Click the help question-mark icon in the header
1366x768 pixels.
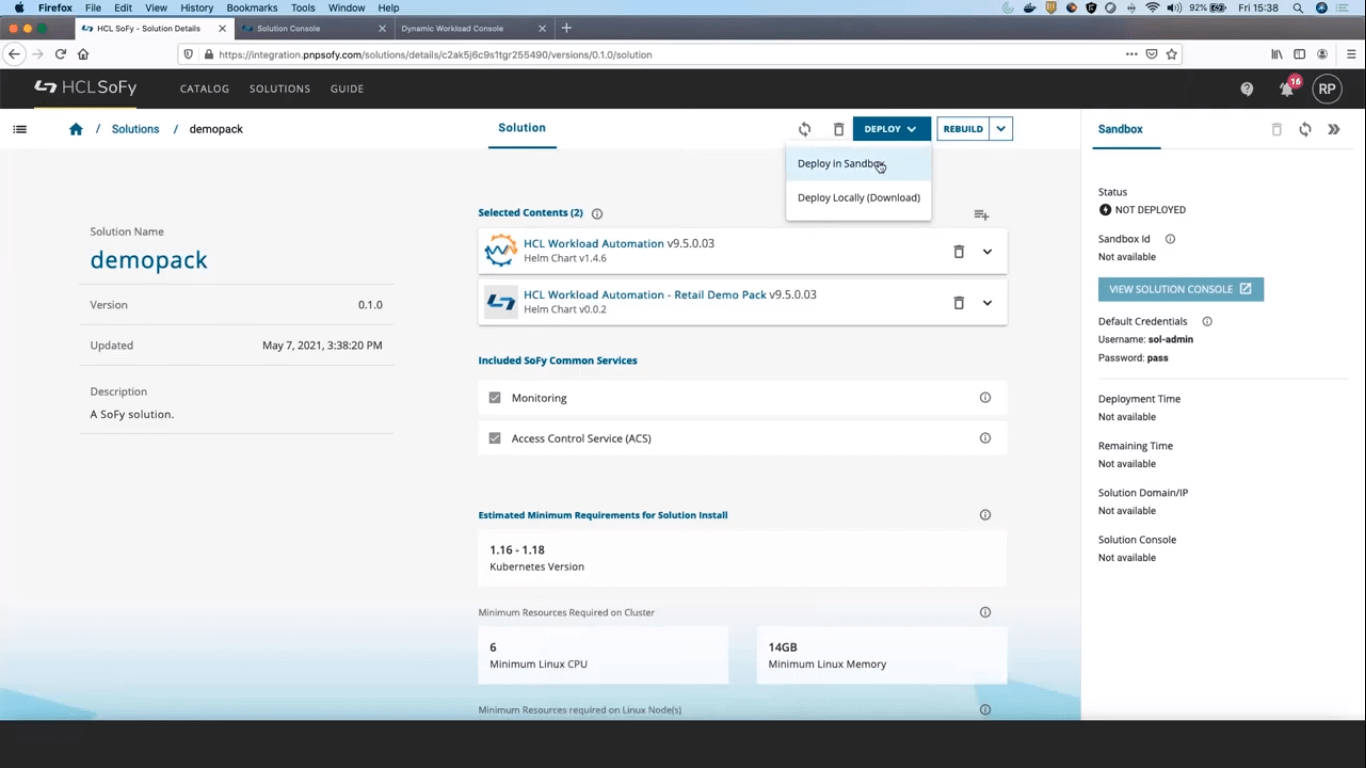coord(1246,89)
